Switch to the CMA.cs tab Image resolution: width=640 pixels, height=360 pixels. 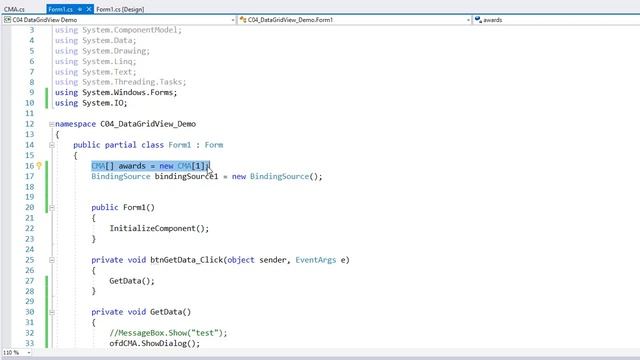[x=14, y=9]
